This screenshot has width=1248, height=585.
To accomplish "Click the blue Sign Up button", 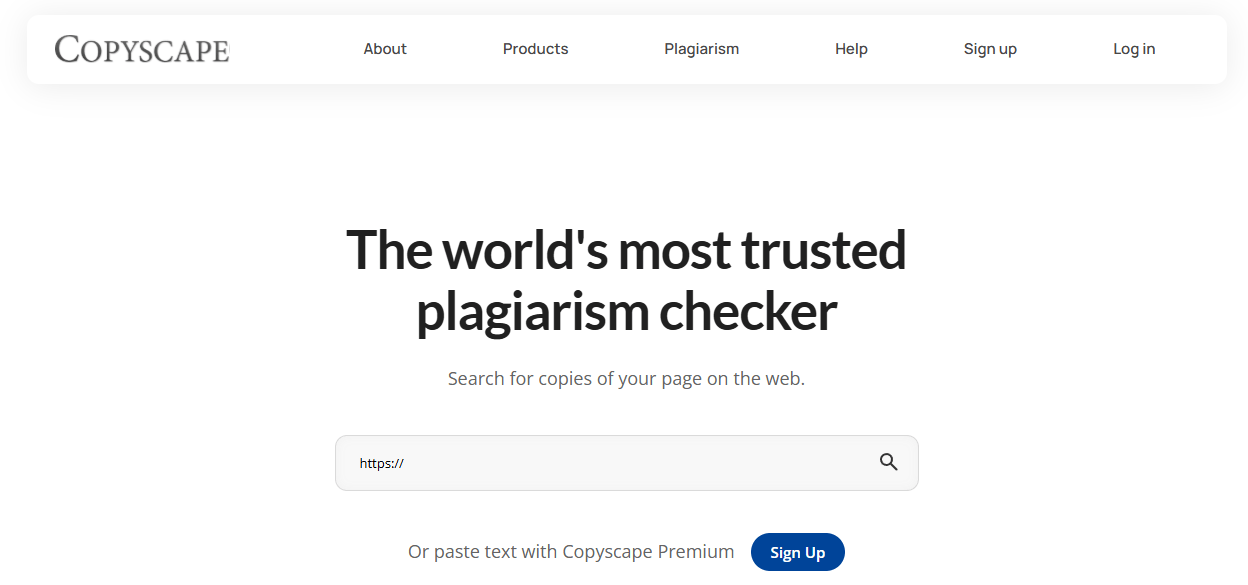I will coord(797,552).
